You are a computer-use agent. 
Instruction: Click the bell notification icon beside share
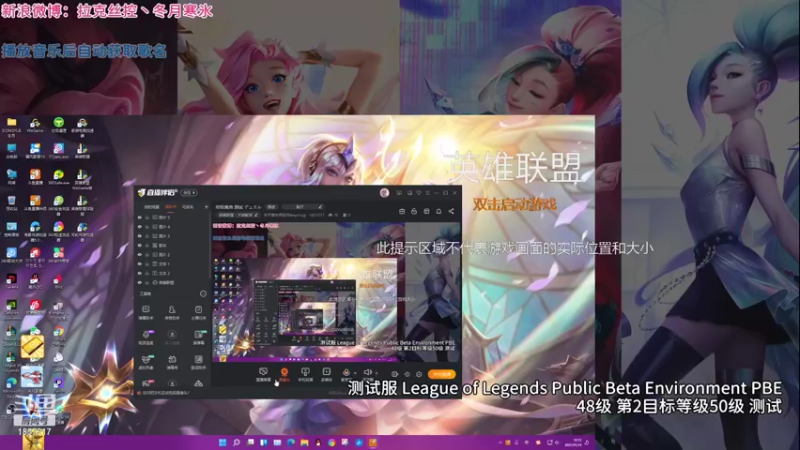439,211
